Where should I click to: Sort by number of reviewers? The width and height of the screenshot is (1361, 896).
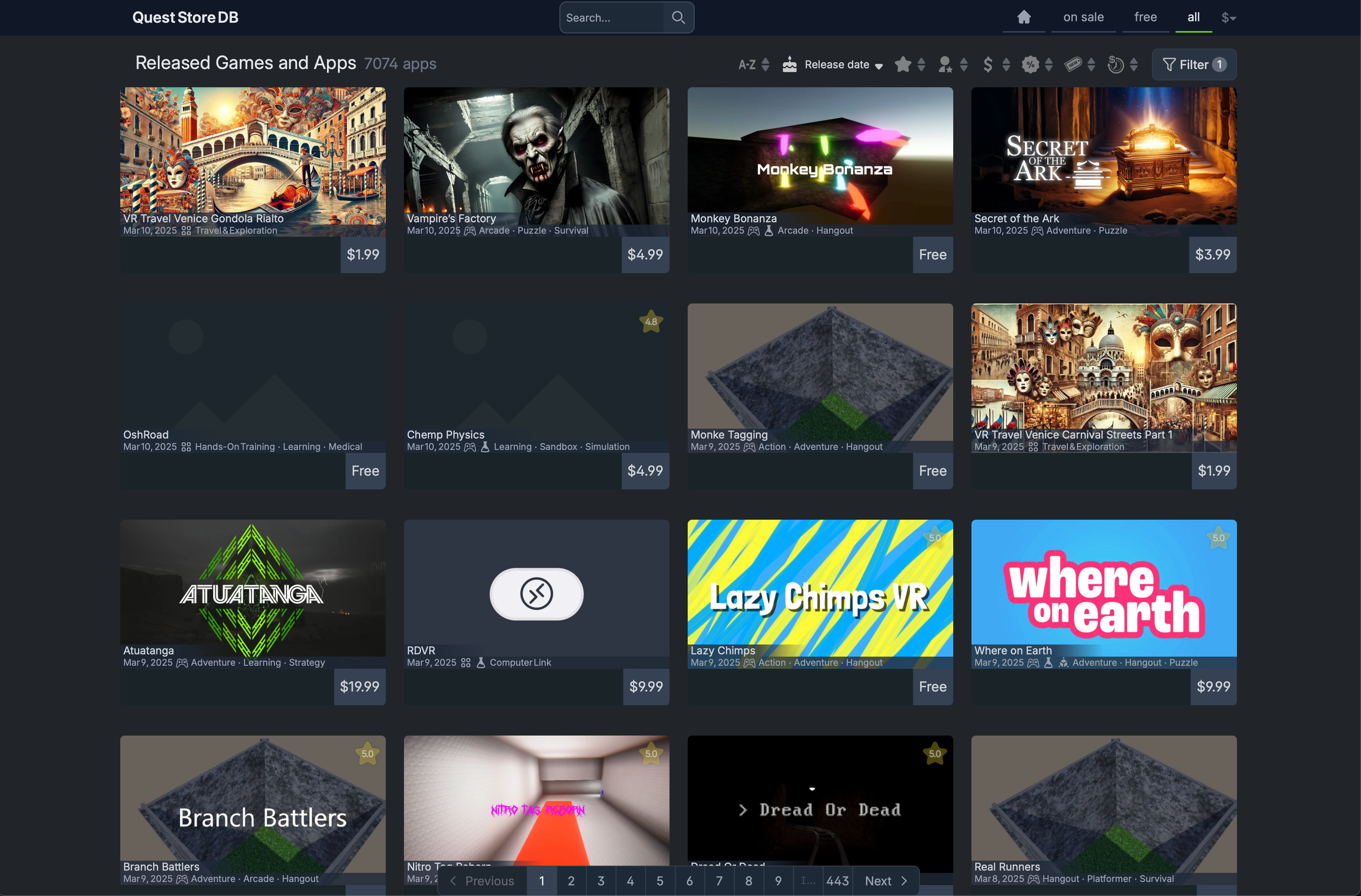pos(946,64)
